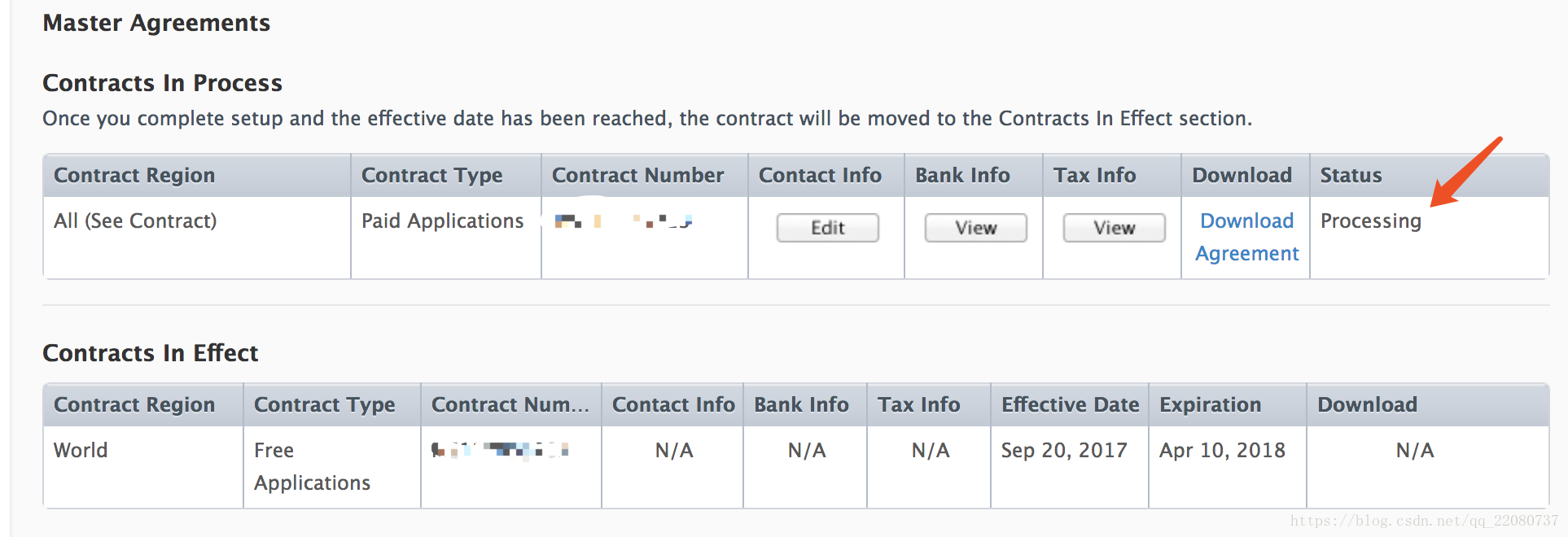Click the Effective Date column header
The width and height of the screenshot is (1568, 537).
coord(1070,404)
